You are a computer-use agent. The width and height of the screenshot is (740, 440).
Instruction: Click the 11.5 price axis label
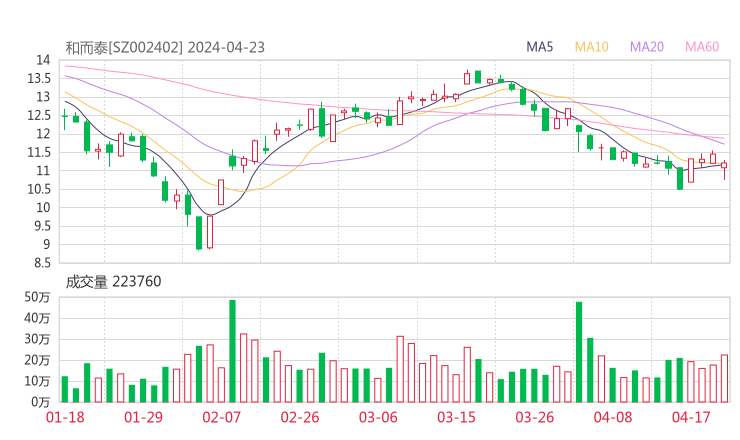point(39,152)
